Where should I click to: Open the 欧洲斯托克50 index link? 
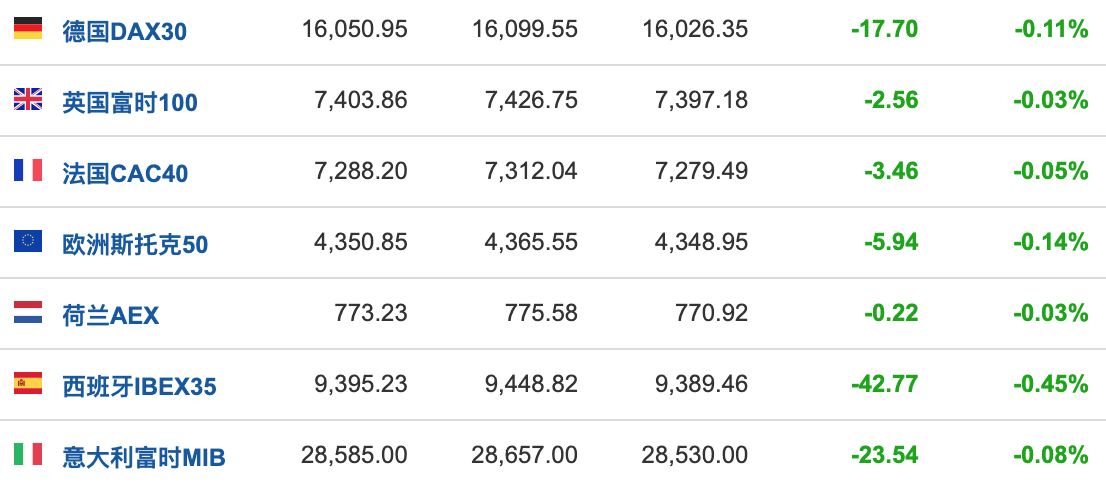[135, 244]
